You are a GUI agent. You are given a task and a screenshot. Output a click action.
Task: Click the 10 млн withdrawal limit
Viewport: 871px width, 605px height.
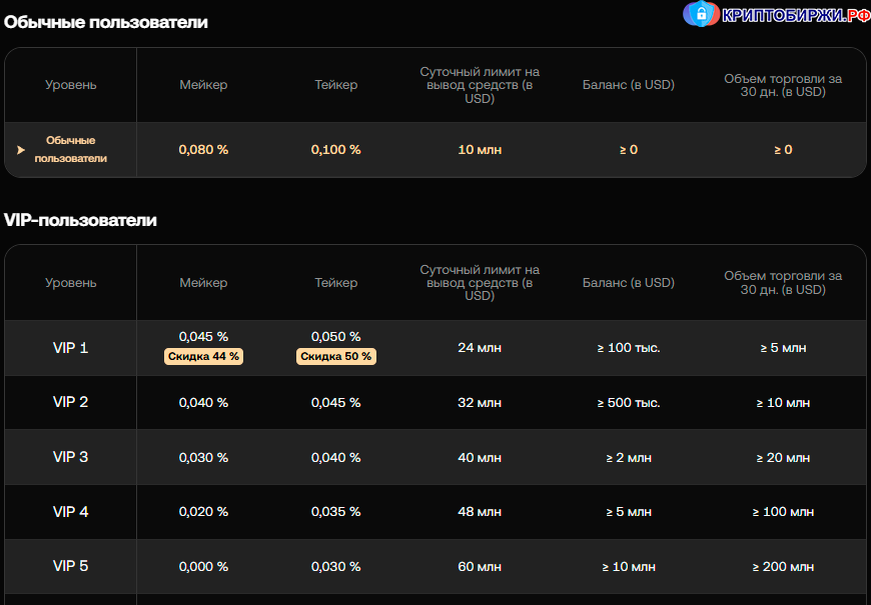pyautogui.click(x=479, y=150)
